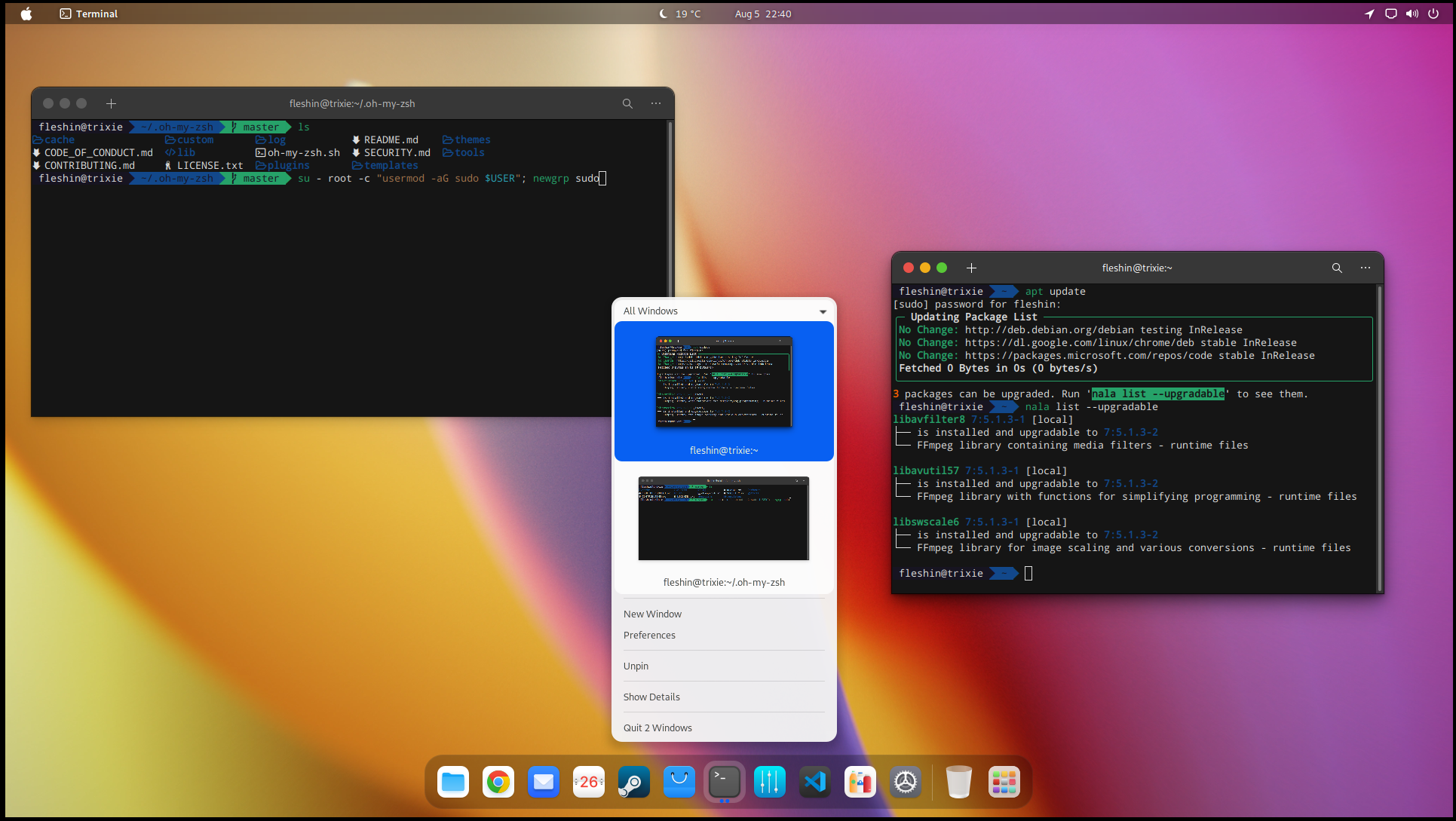Open search in the oh-my-zsh terminal window
Screen dimensions: 1456x821
click(x=627, y=103)
